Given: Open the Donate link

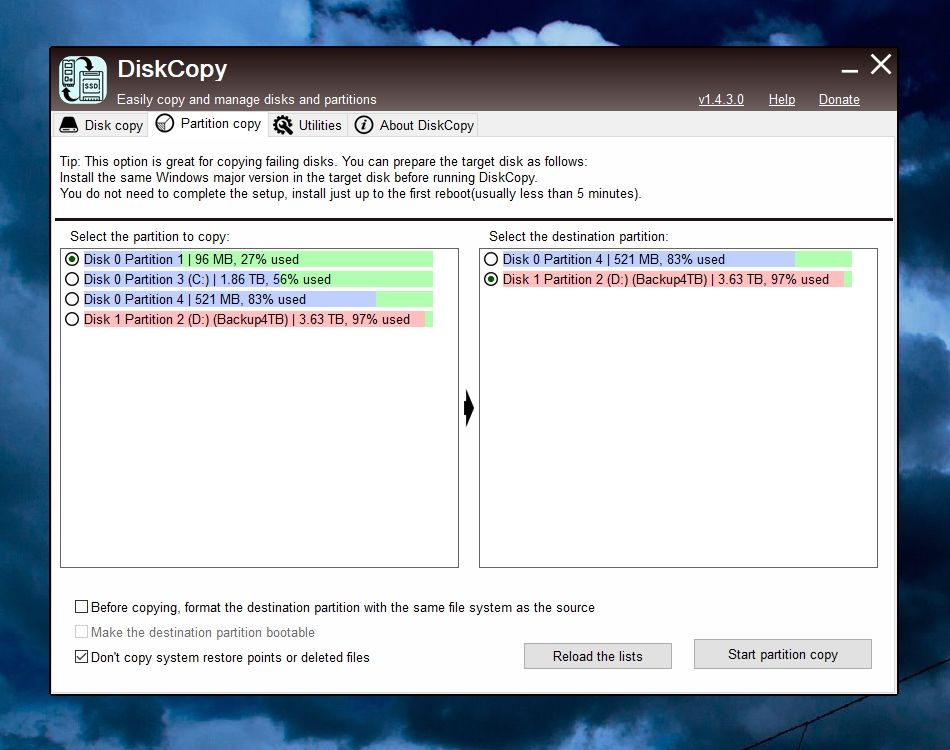Looking at the screenshot, I should (839, 99).
